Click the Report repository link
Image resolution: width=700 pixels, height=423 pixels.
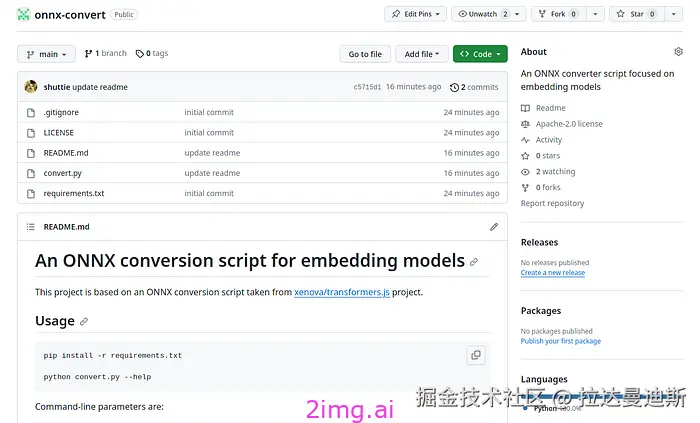point(552,203)
